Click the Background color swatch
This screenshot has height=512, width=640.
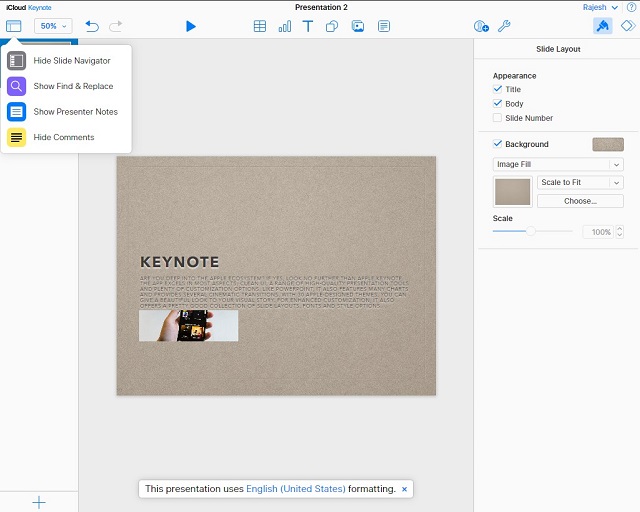pos(608,144)
